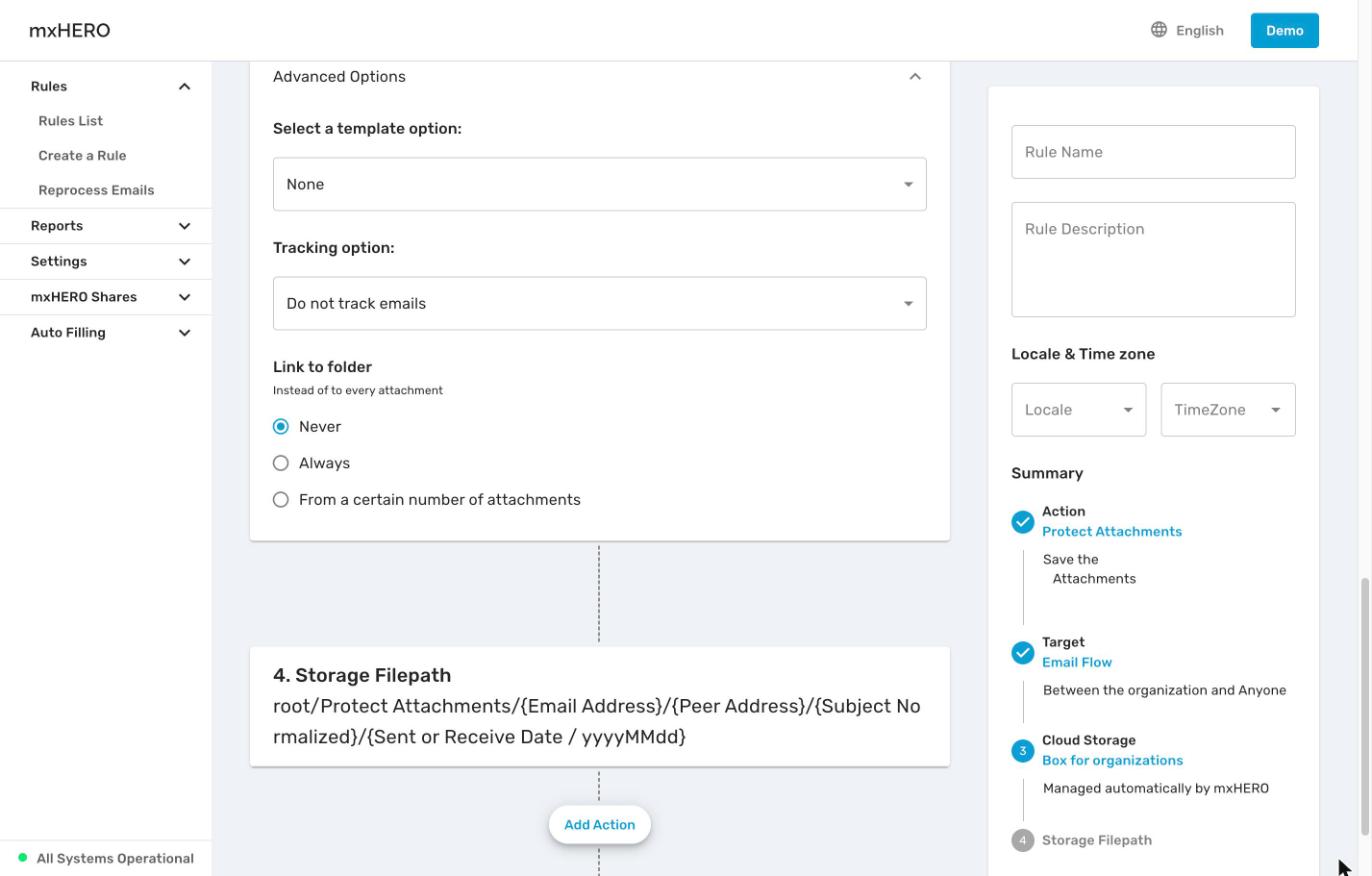Click the Target step checkmark icon
This screenshot has height=876, width=1372.
tap(1022, 653)
